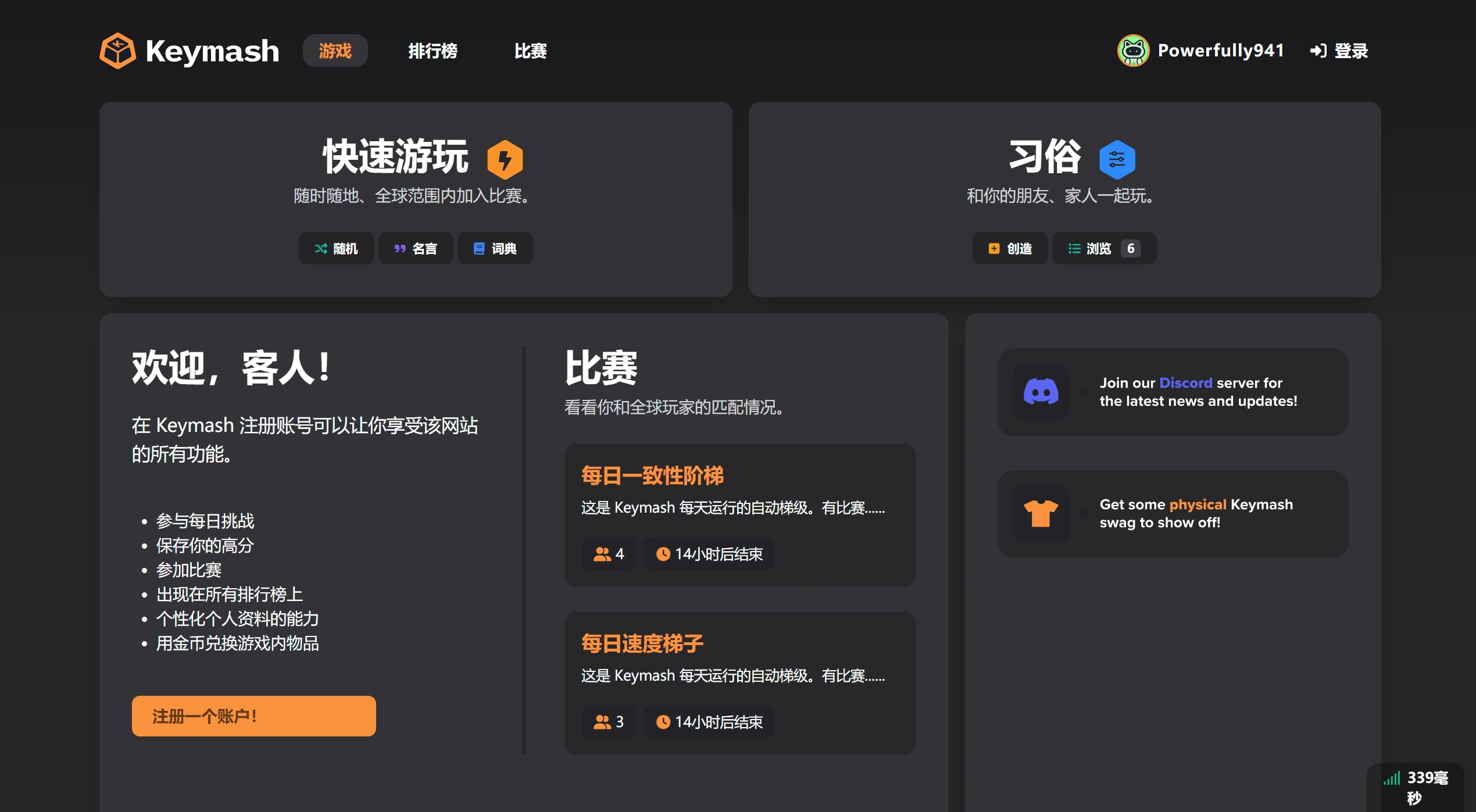The height and width of the screenshot is (812, 1476).
Task: Click the 注册一个账户 register button
Action: (x=253, y=716)
